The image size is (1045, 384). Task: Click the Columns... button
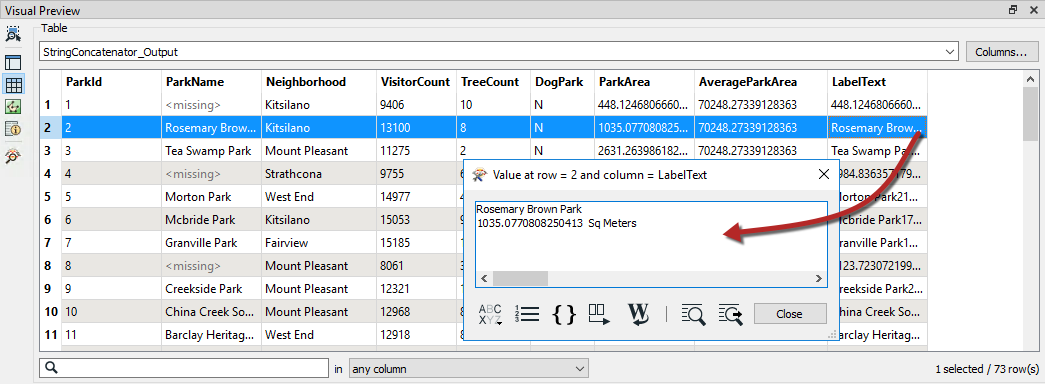[1000, 52]
